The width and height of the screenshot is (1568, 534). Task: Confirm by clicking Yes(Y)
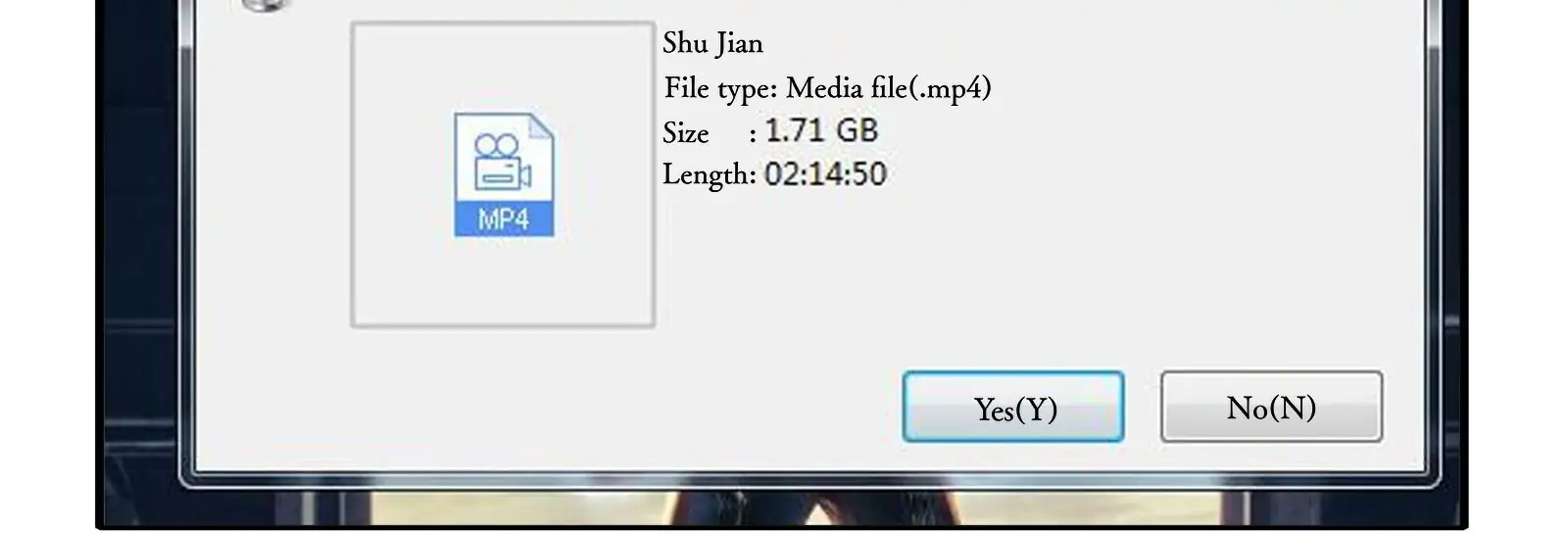1013,407
